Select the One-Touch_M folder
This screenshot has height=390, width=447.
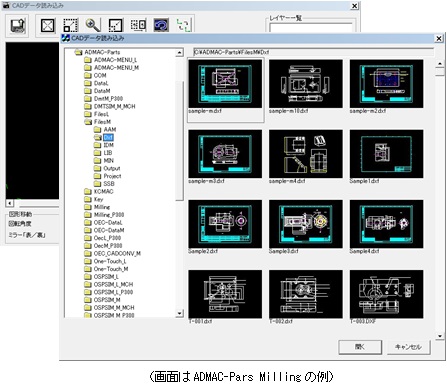click(x=111, y=269)
